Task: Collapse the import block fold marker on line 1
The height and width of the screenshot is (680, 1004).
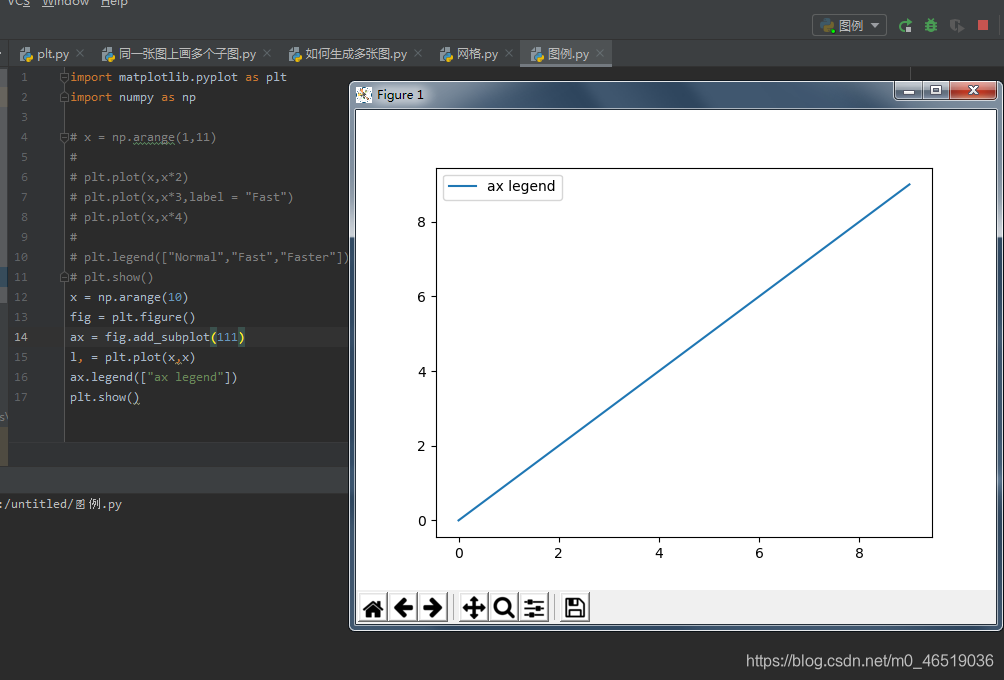Action: point(63,77)
